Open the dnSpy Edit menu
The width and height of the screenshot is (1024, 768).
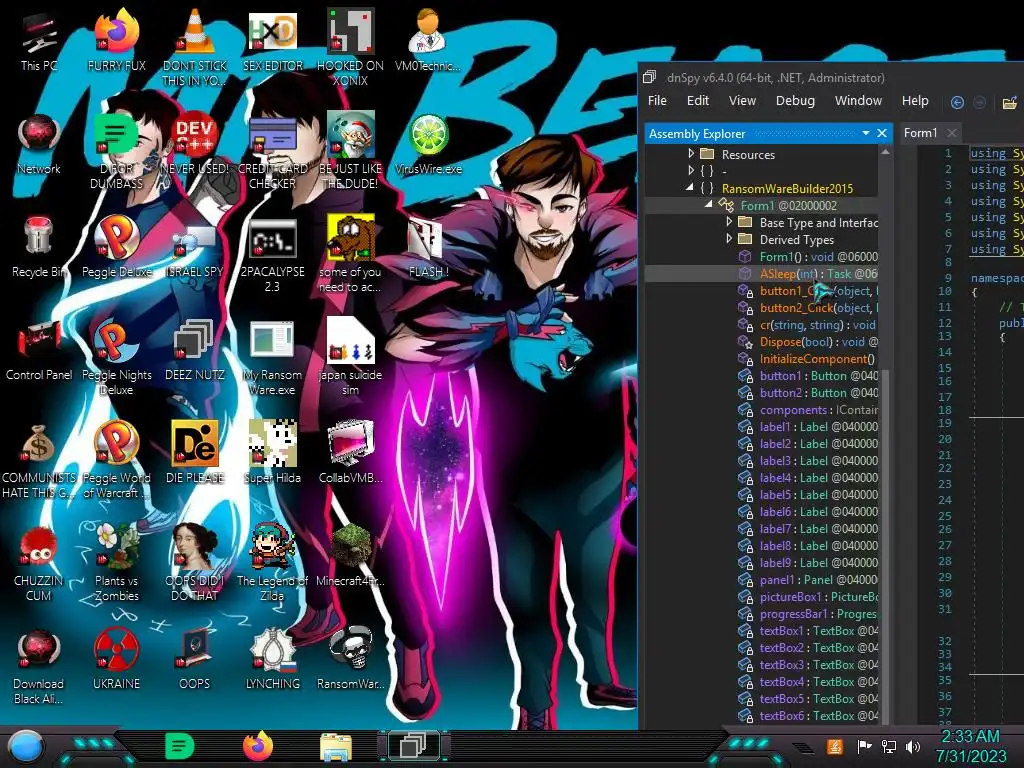(x=697, y=101)
